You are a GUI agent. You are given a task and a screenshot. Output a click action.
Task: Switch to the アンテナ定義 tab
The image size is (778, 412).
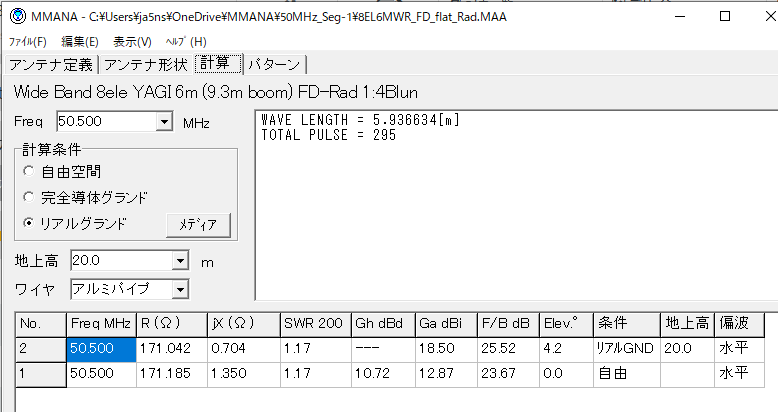point(51,65)
